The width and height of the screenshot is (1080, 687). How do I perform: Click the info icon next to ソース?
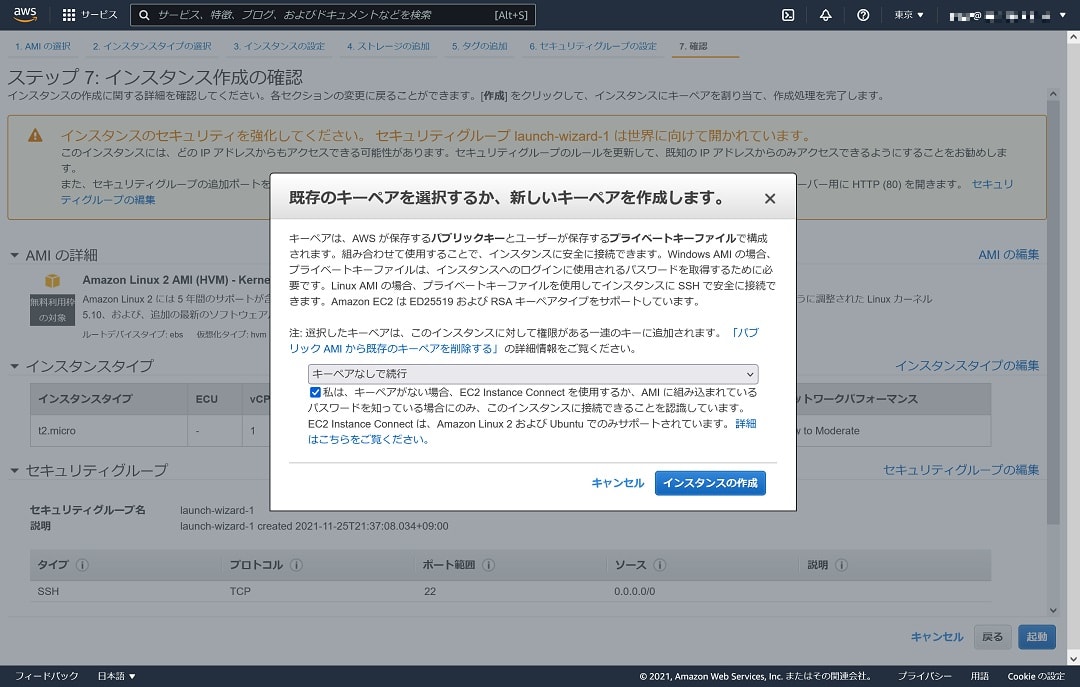(x=659, y=565)
